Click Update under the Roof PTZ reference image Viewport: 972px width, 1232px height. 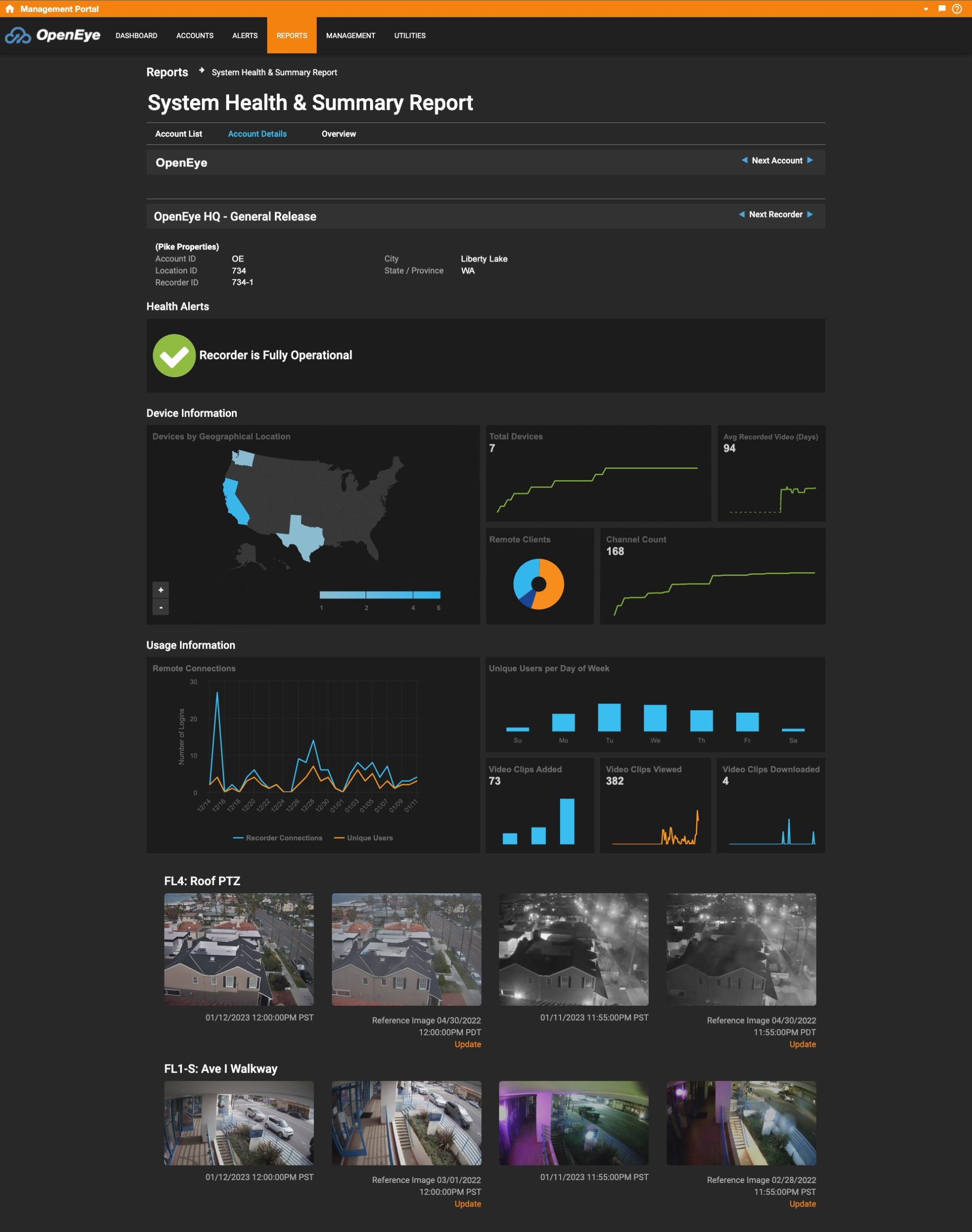[x=467, y=1044]
